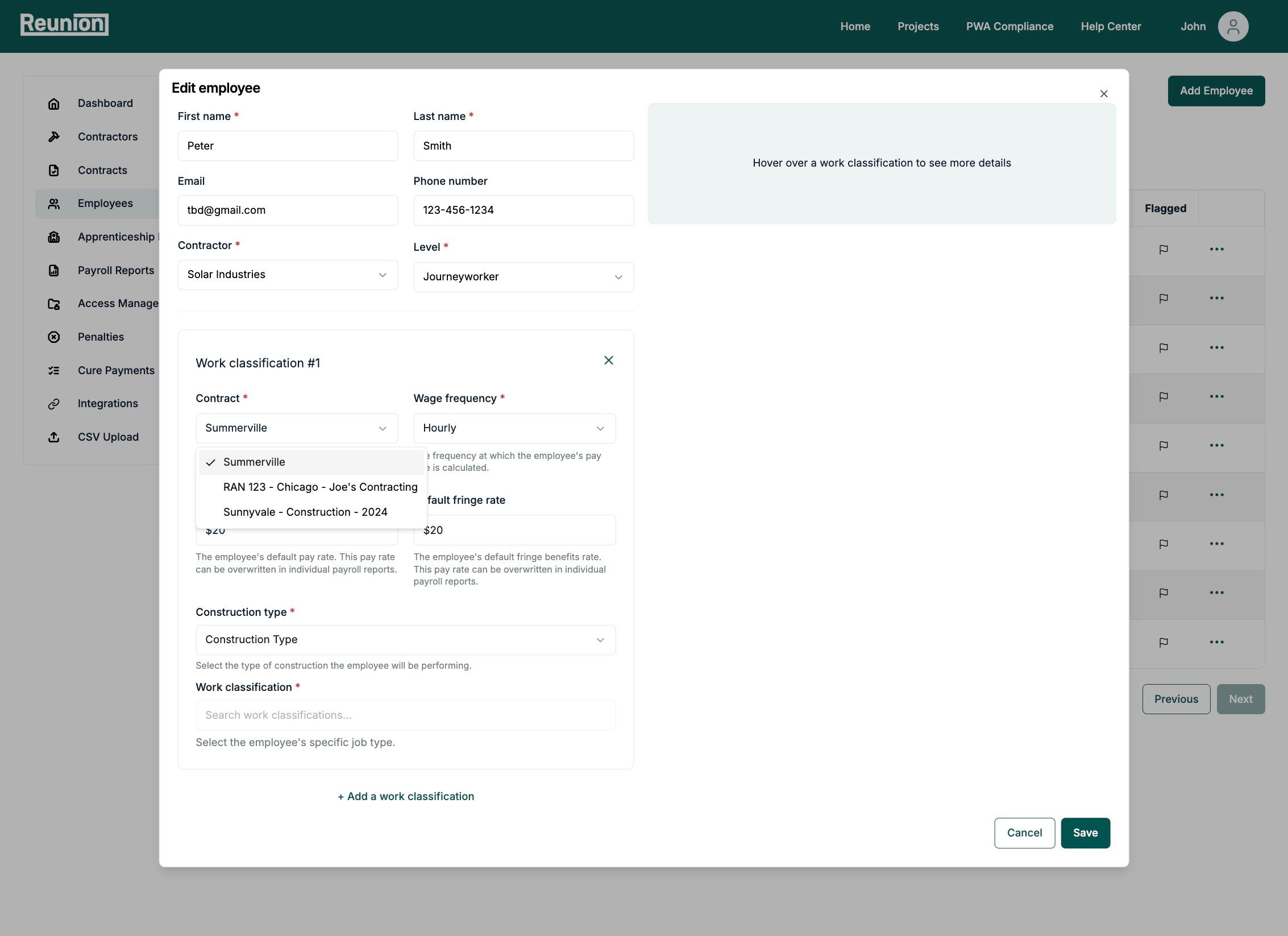Open the Construction Type dropdown
The height and width of the screenshot is (936, 1288).
click(405, 640)
